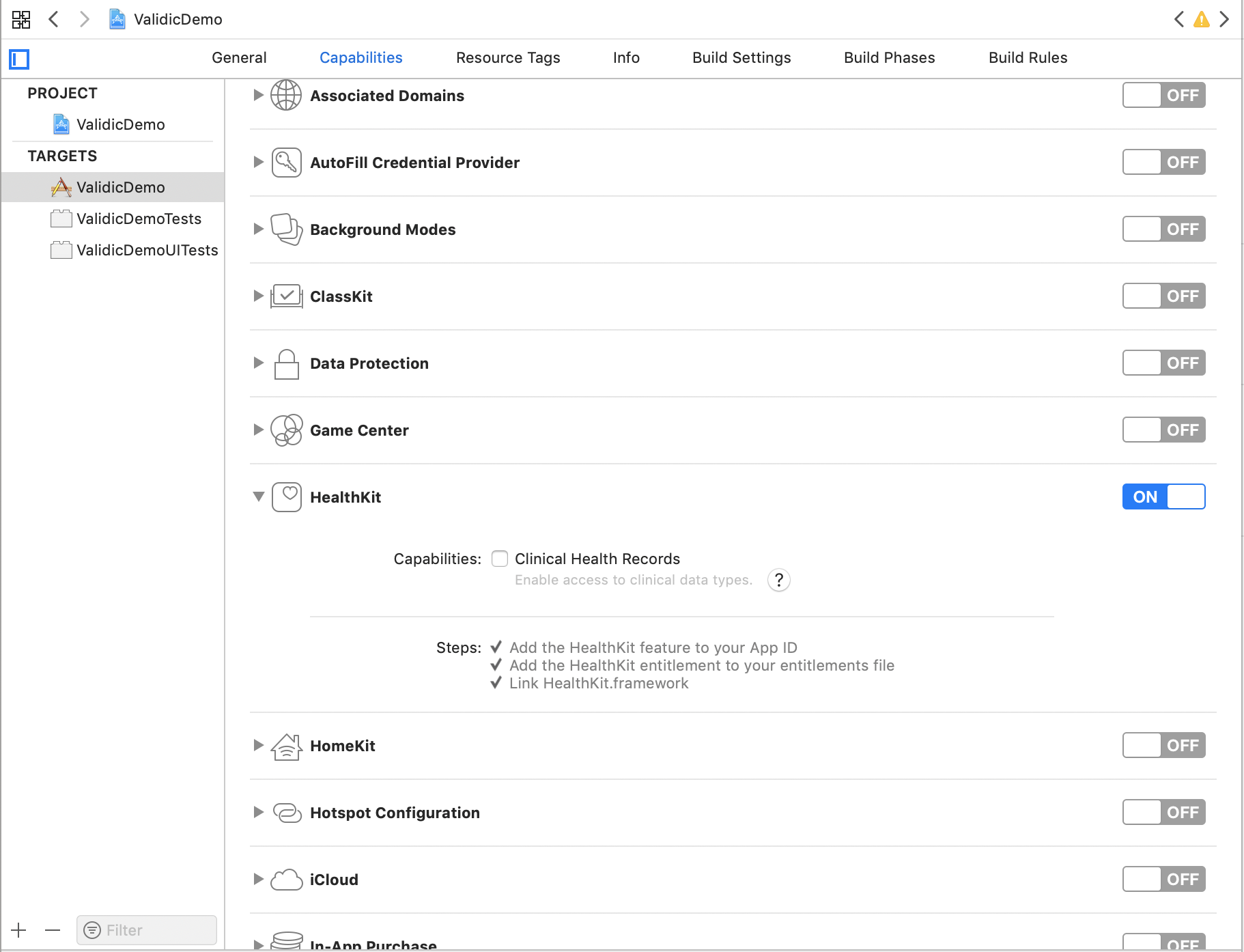Image resolution: width=1244 pixels, height=952 pixels.
Task: Turn off the HealthKit switch
Action: coord(1164,496)
